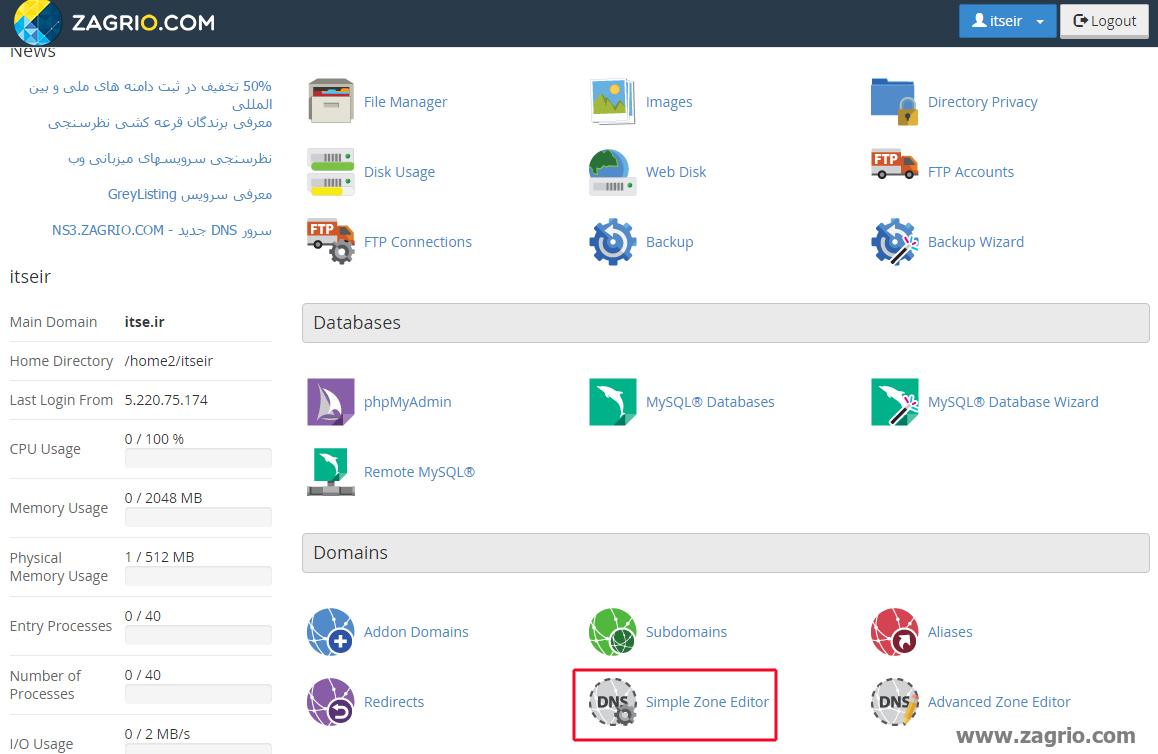Open the FTP Connections icon

pyautogui.click(x=331, y=241)
